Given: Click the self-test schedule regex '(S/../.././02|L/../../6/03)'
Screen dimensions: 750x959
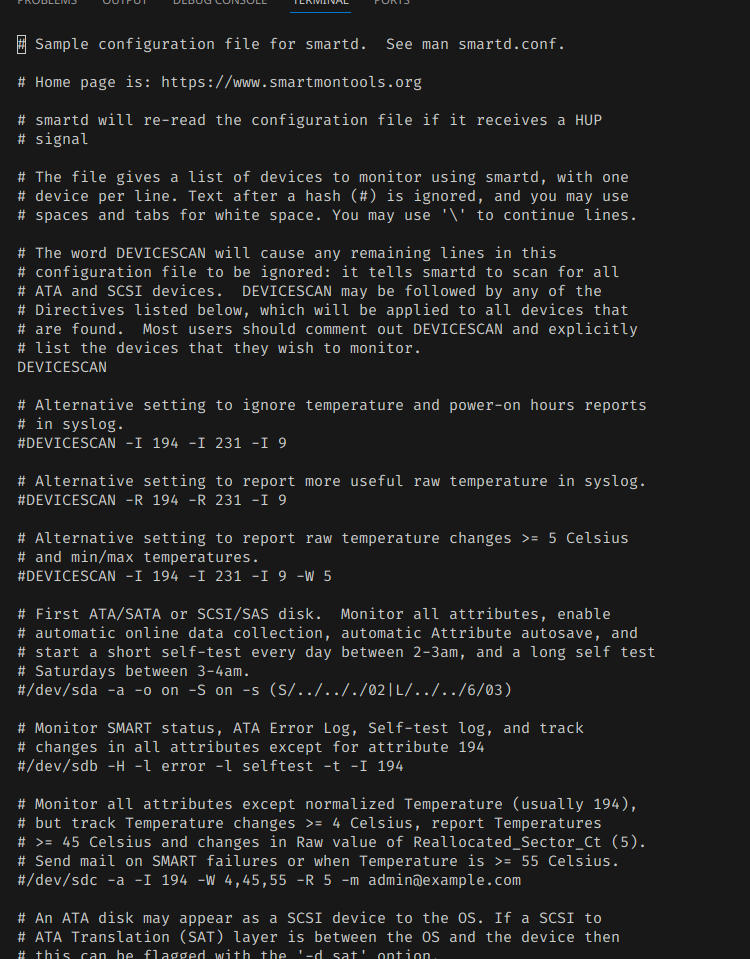Looking at the screenshot, I should point(399,690).
